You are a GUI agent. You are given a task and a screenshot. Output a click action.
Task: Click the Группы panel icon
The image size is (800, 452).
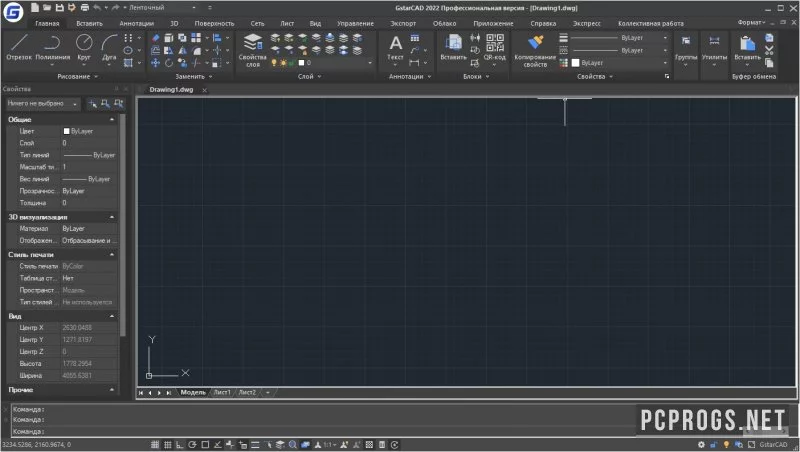point(686,41)
